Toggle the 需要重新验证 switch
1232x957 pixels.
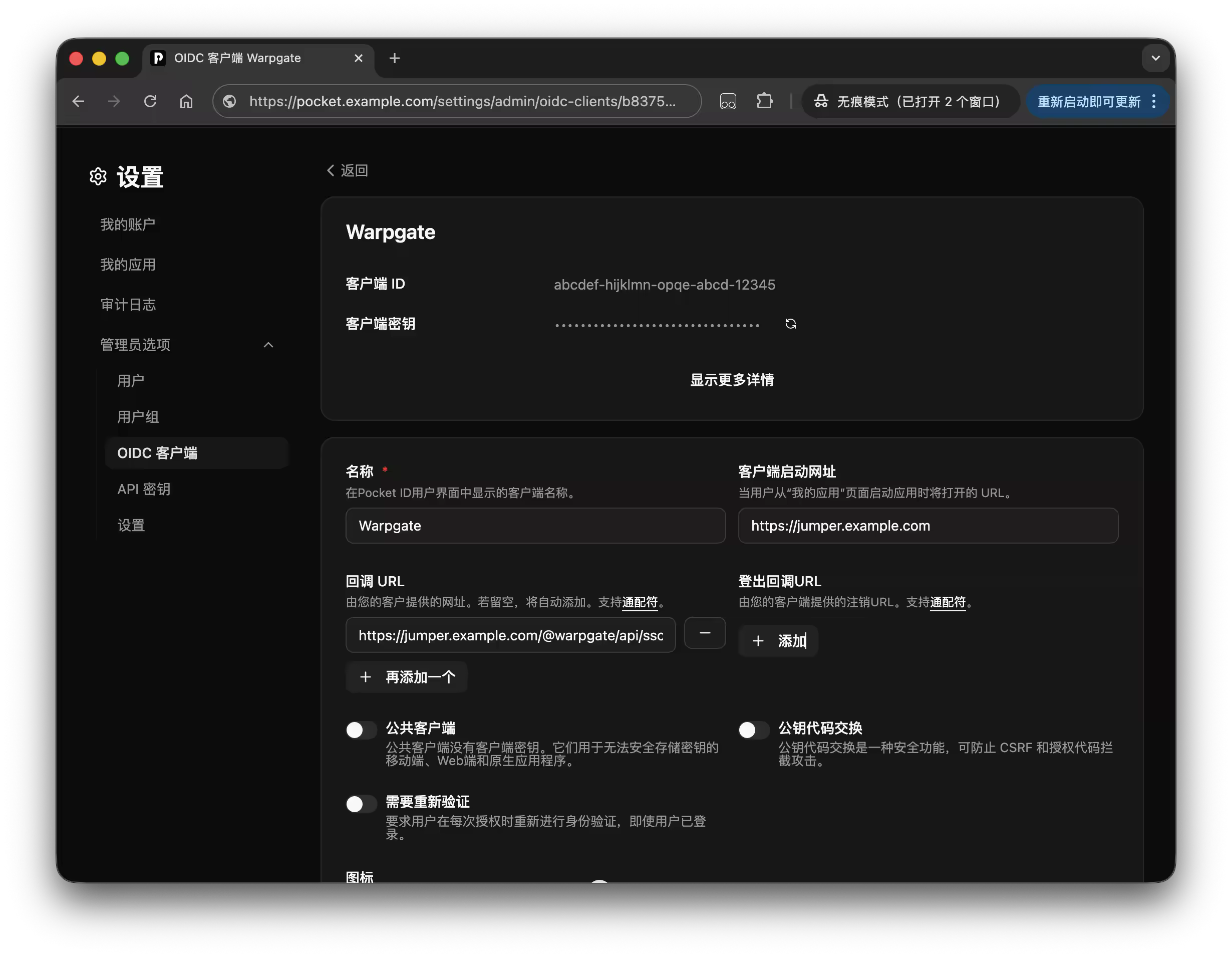point(361,804)
